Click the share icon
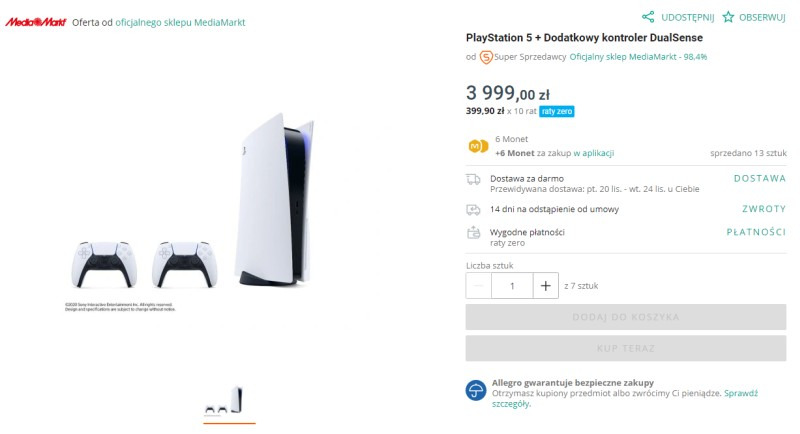 648,17
